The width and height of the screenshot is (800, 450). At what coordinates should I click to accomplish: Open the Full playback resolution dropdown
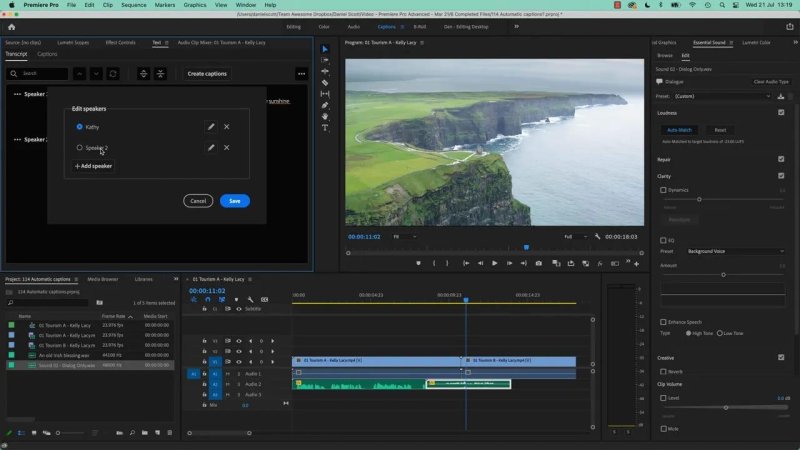[575, 237]
